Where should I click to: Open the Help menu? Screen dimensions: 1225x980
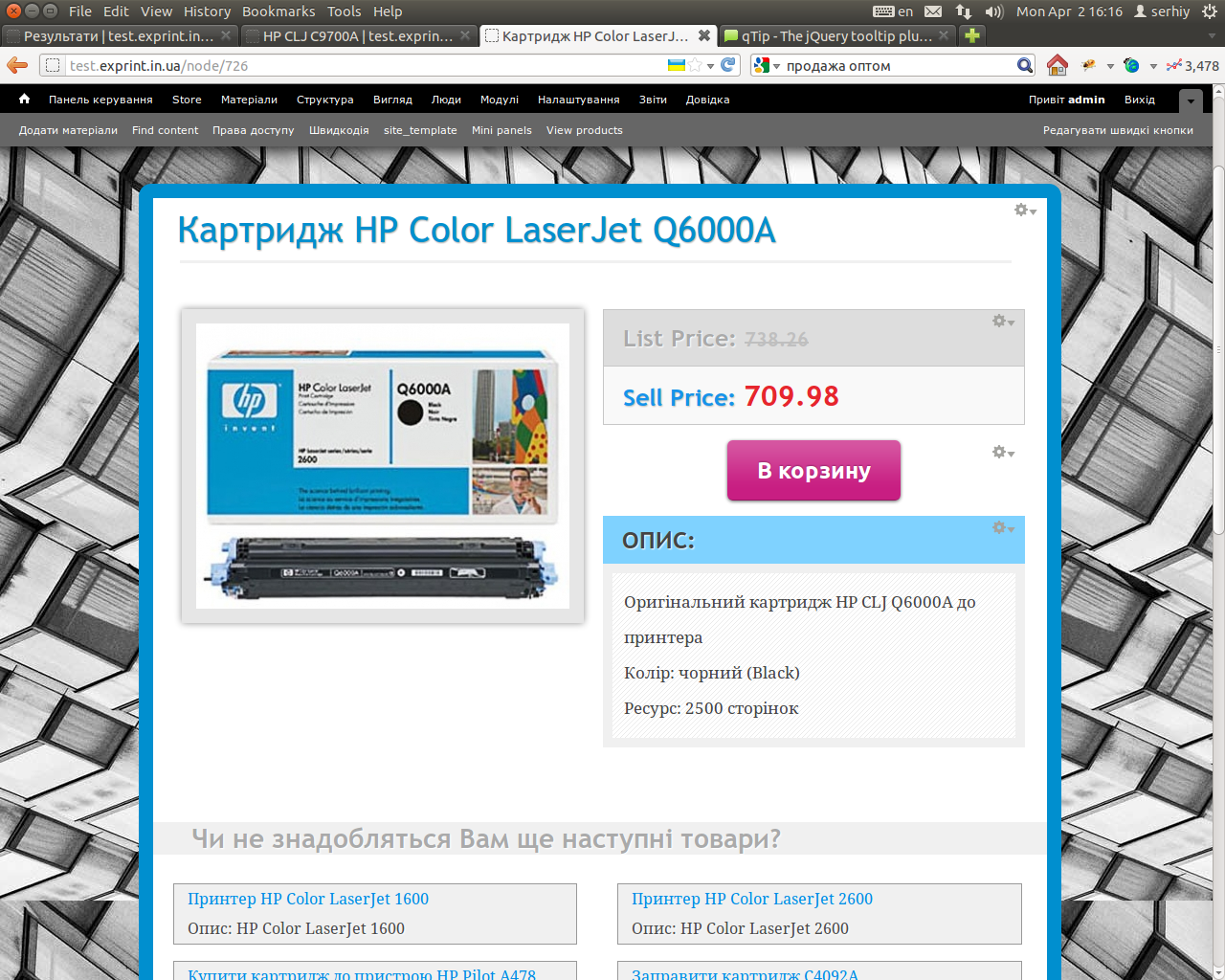[388, 11]
